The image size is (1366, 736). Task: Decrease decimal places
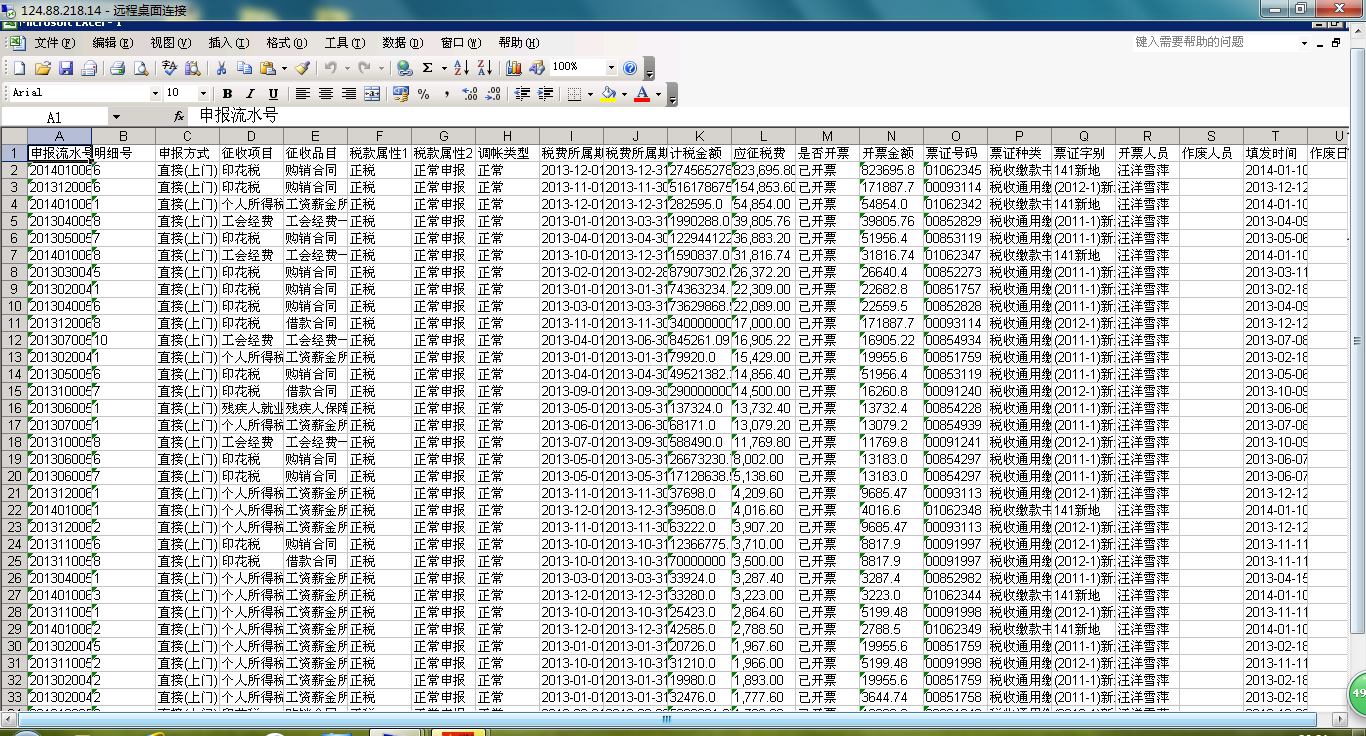pyautogui.click(x=493, y=94)
